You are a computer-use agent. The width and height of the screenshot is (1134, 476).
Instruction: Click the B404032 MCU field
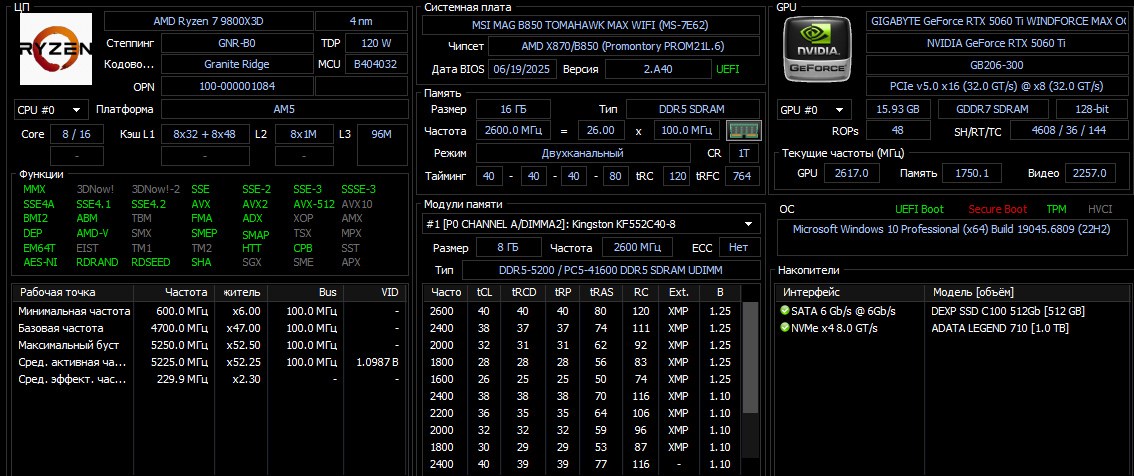[376, 64]
